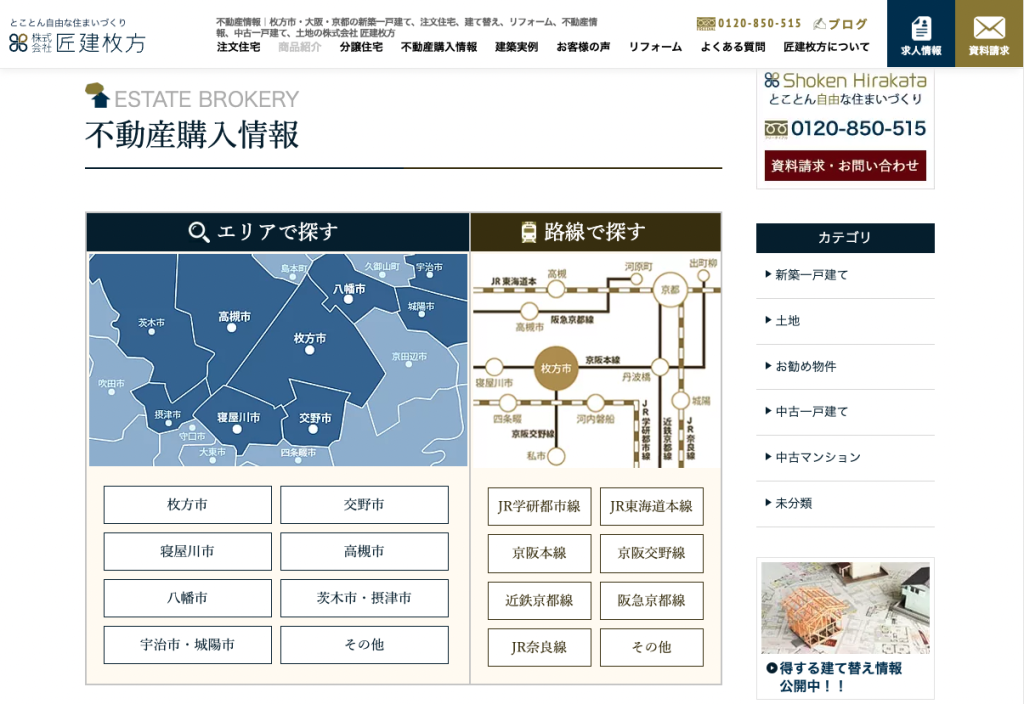Choose the JR学研都市線 route button
Screen dimensions: 1024x704
pos(539,507)
